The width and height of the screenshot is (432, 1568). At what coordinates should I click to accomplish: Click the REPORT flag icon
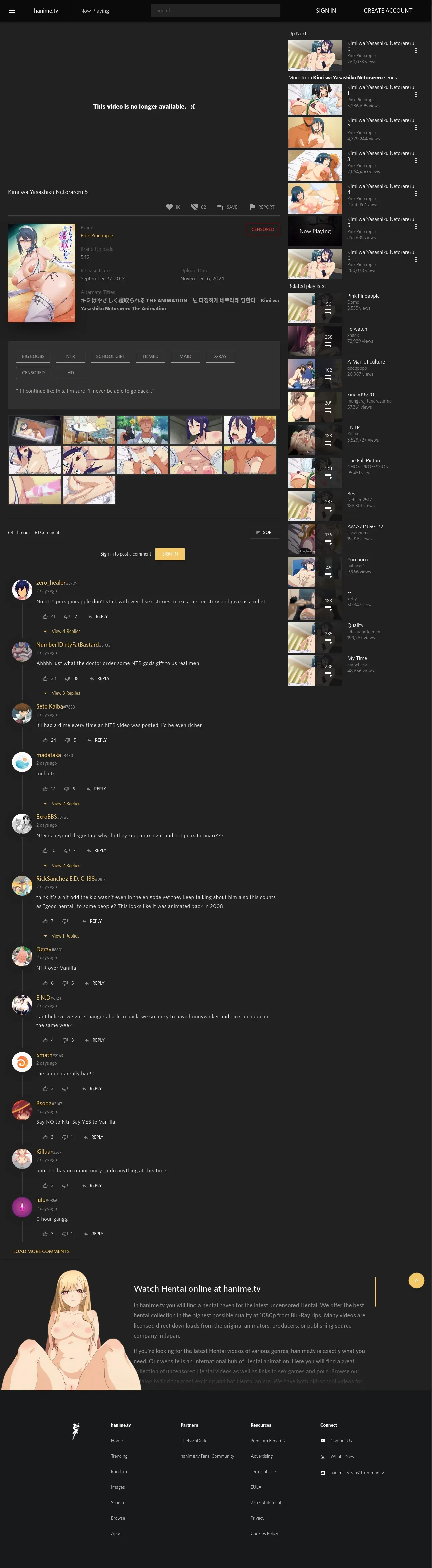[252, 207]
